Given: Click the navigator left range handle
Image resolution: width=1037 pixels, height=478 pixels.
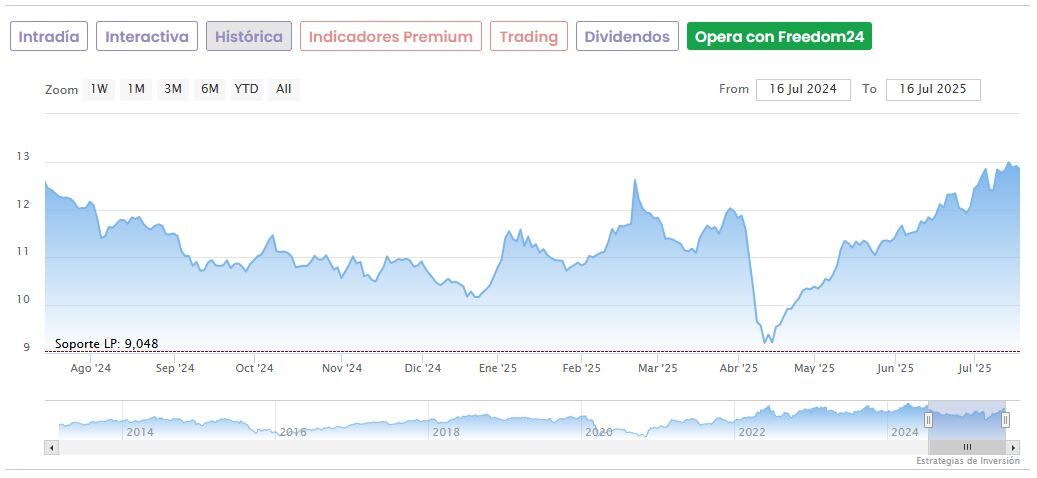Looking at the screenshot, I should (928, 420).
